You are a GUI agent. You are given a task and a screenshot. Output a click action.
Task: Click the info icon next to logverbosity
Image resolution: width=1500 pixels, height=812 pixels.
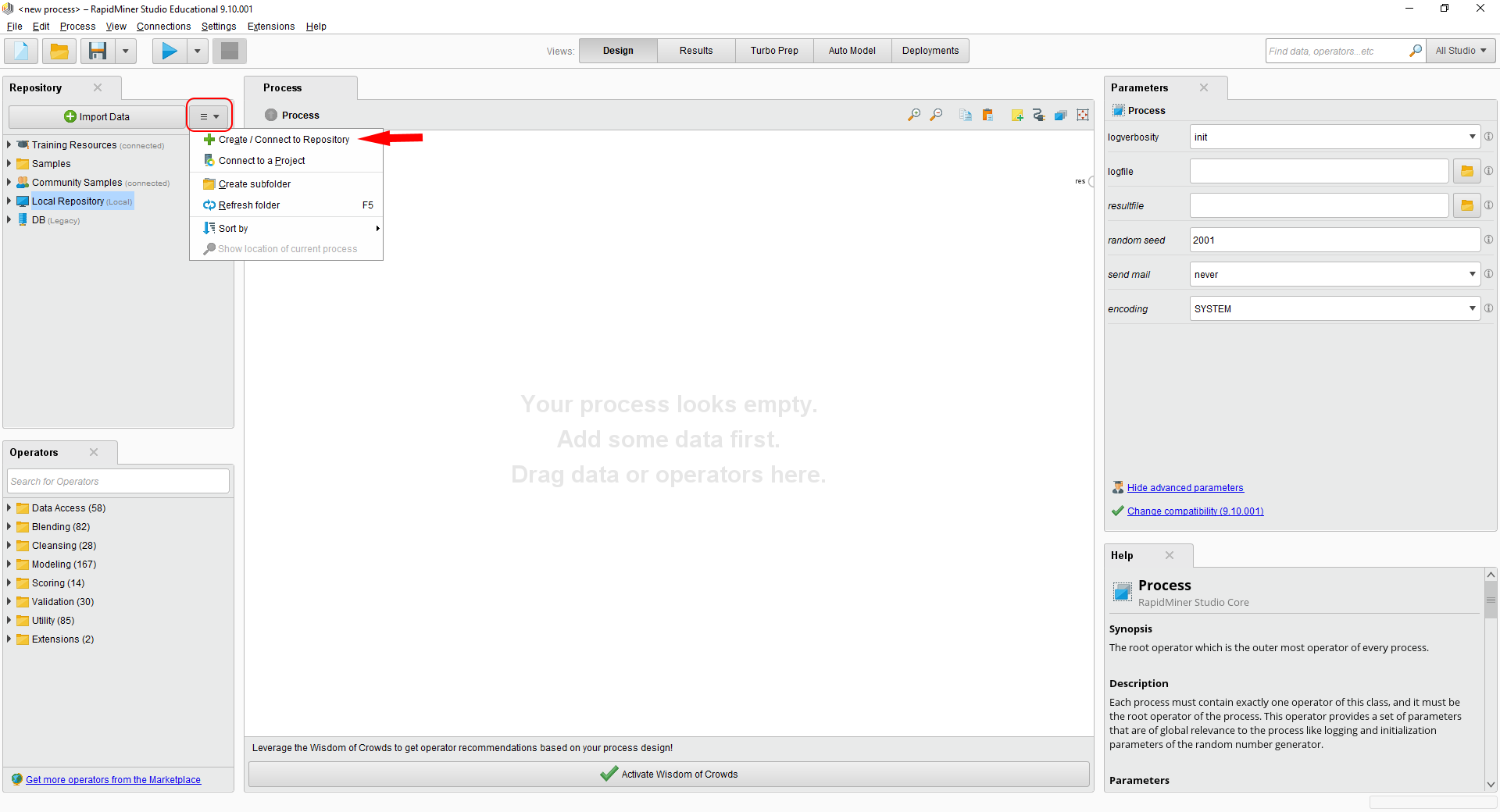(1489, 137)
